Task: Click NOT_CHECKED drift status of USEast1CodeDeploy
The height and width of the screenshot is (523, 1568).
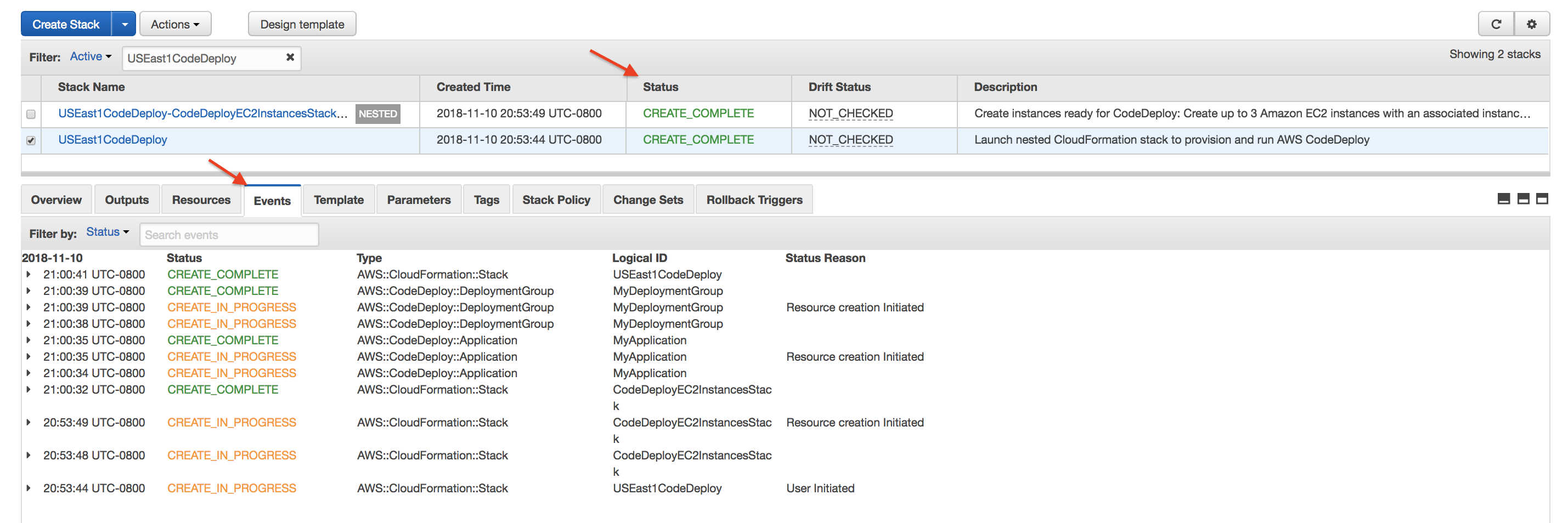Action: point(850,139)
